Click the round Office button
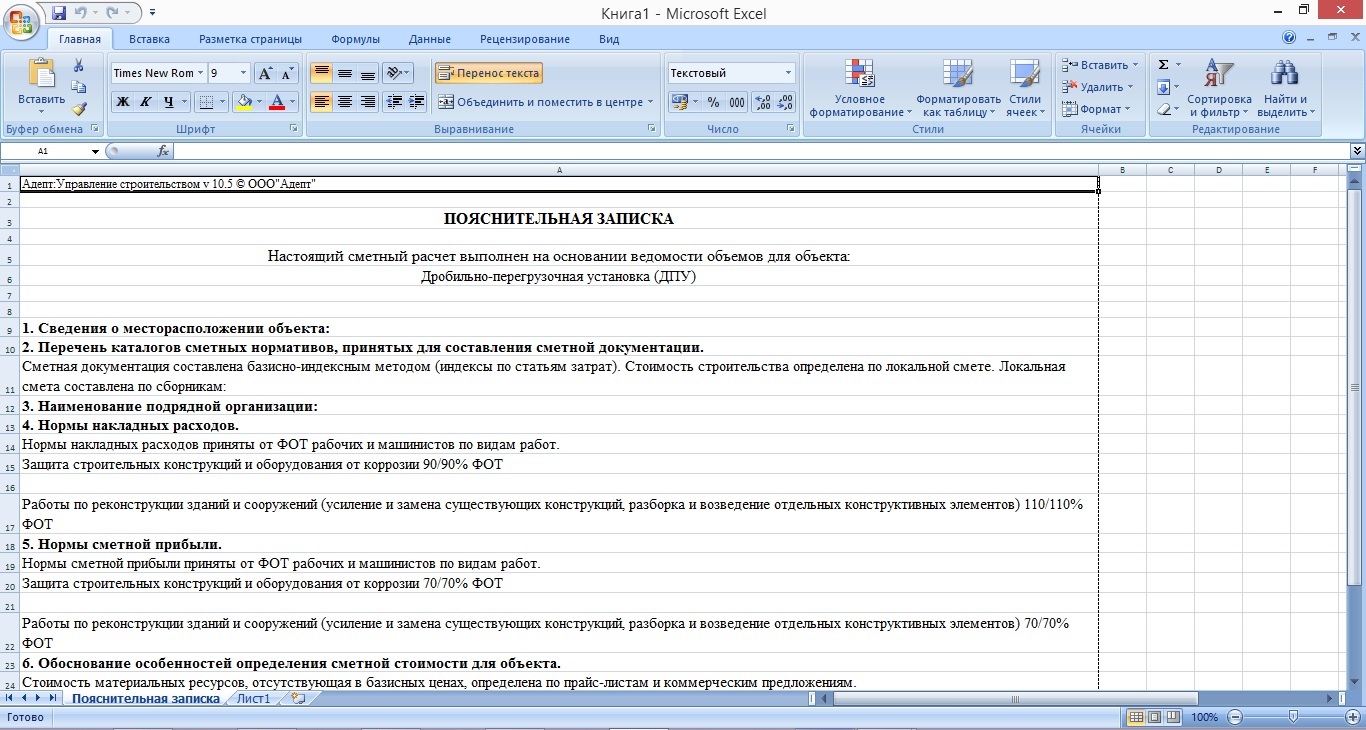 (x=20, y=20)
